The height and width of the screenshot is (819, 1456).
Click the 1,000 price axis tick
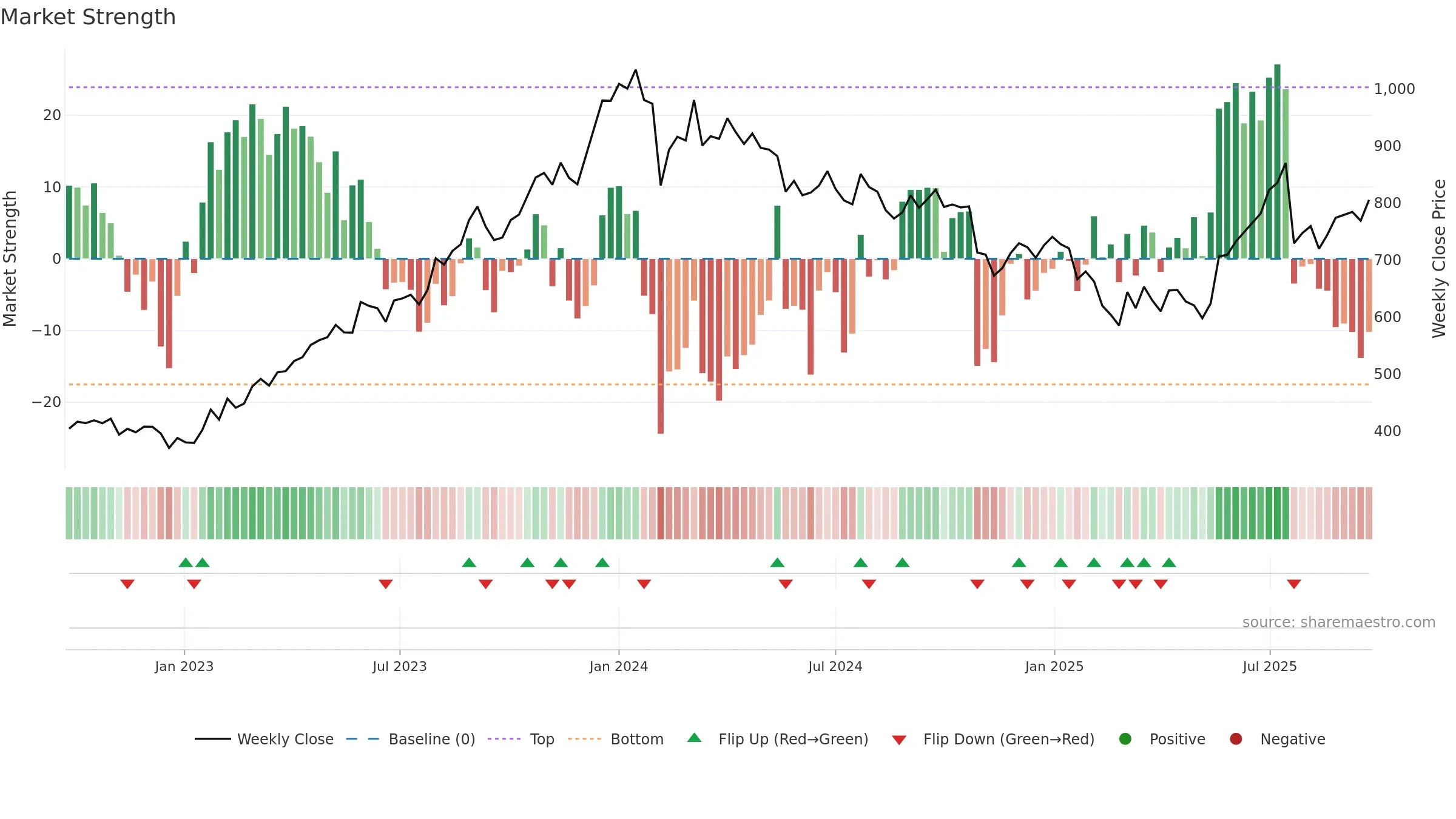(1394, 89)
